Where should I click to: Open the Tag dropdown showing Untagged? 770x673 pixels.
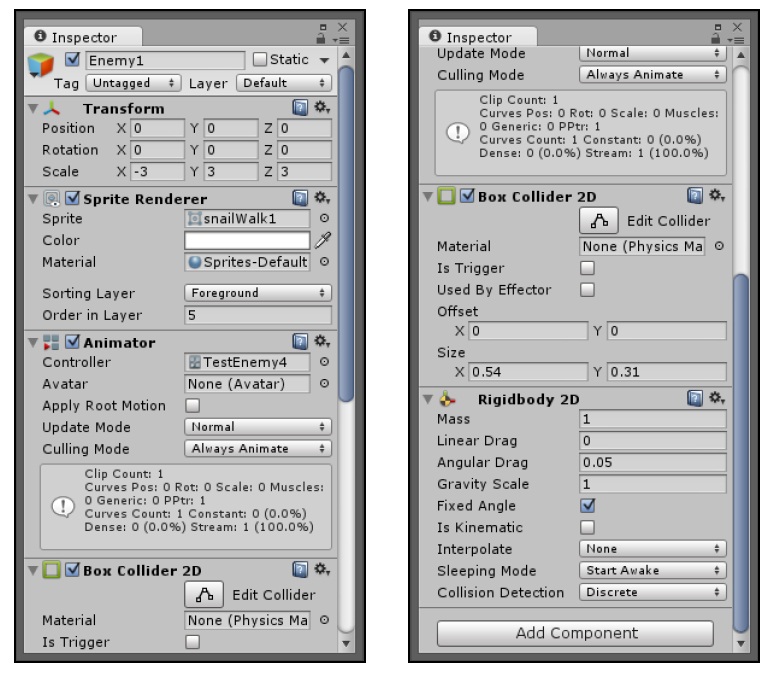coord(134,83)
